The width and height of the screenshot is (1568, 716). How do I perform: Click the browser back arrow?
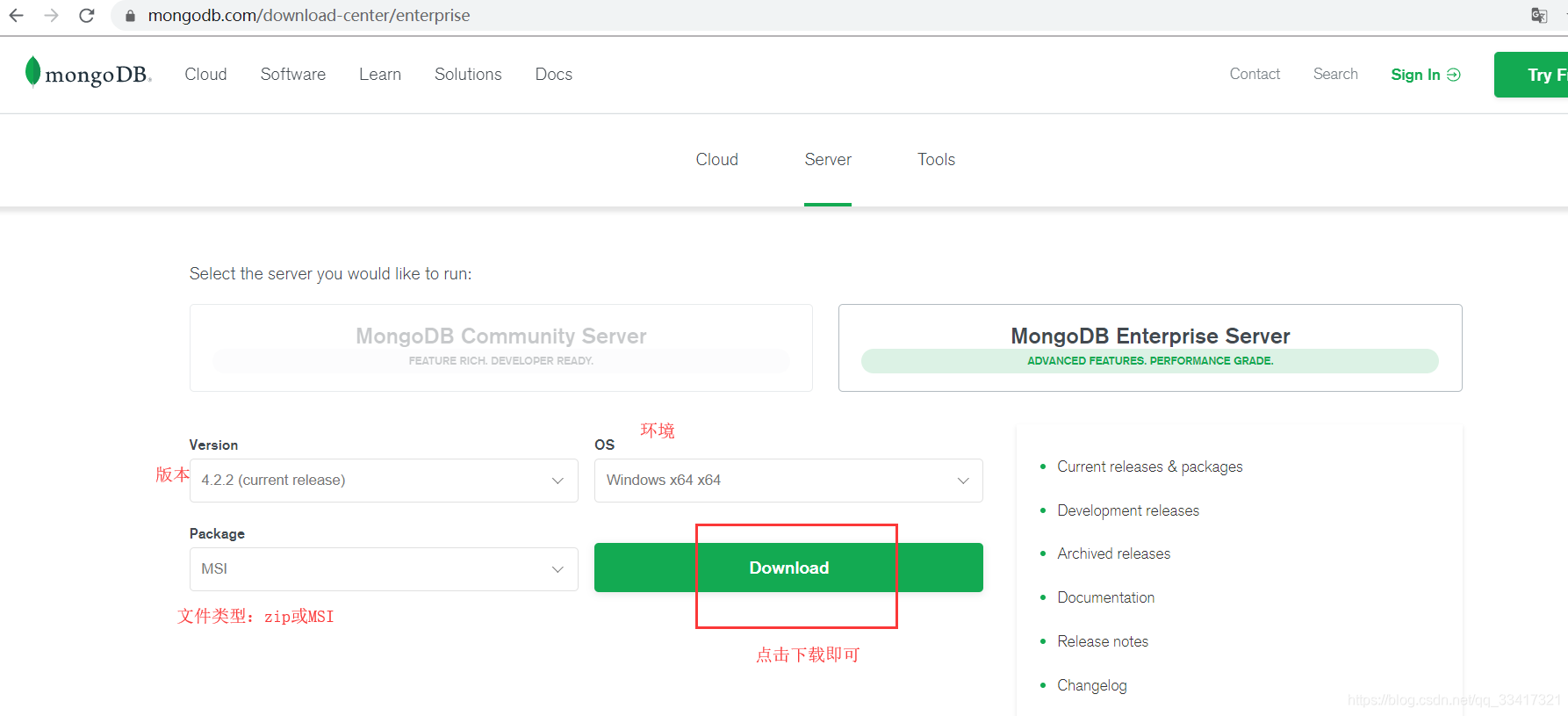(x=17, y=15)
